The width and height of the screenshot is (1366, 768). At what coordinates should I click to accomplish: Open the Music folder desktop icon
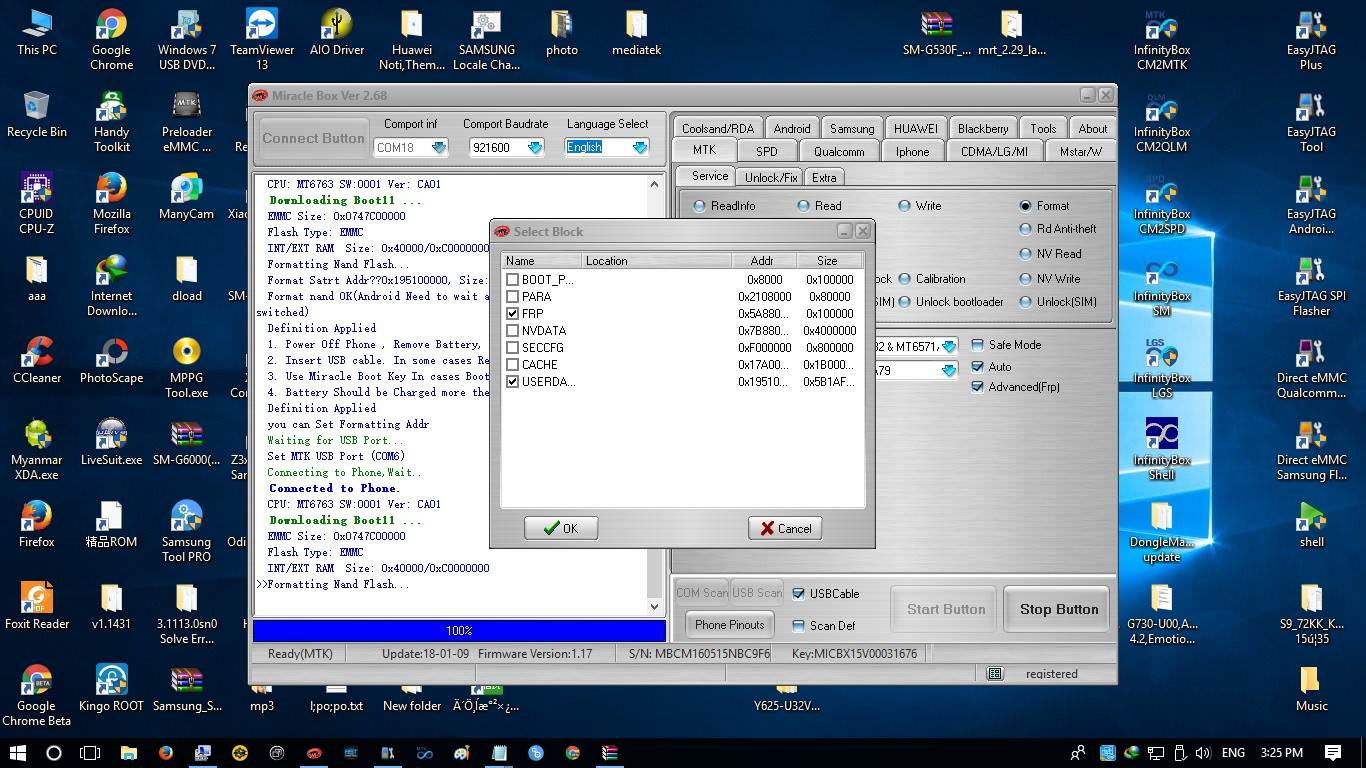coord(1311,690)
